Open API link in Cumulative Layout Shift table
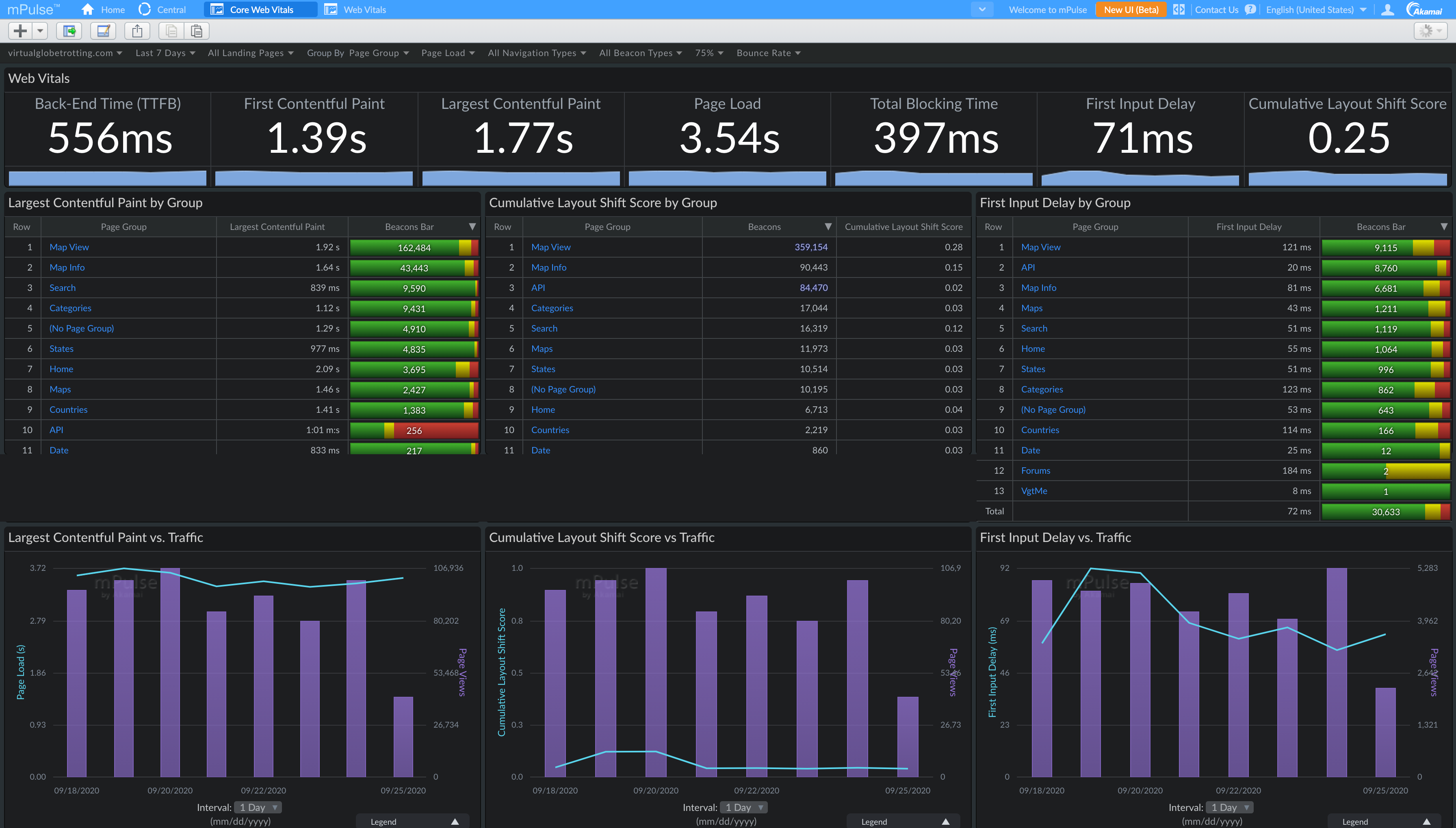This screenshot has width=1456, height=828. click(x=538, y=288)
